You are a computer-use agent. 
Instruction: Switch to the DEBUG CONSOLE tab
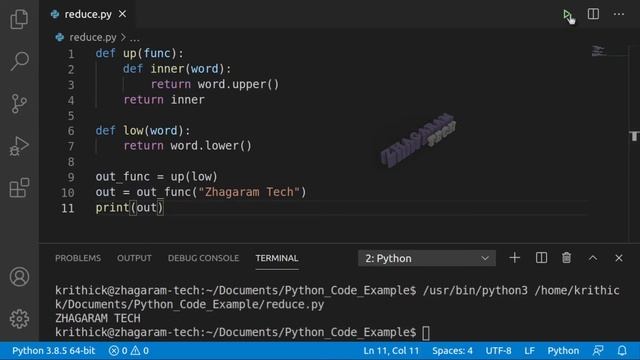203,258
